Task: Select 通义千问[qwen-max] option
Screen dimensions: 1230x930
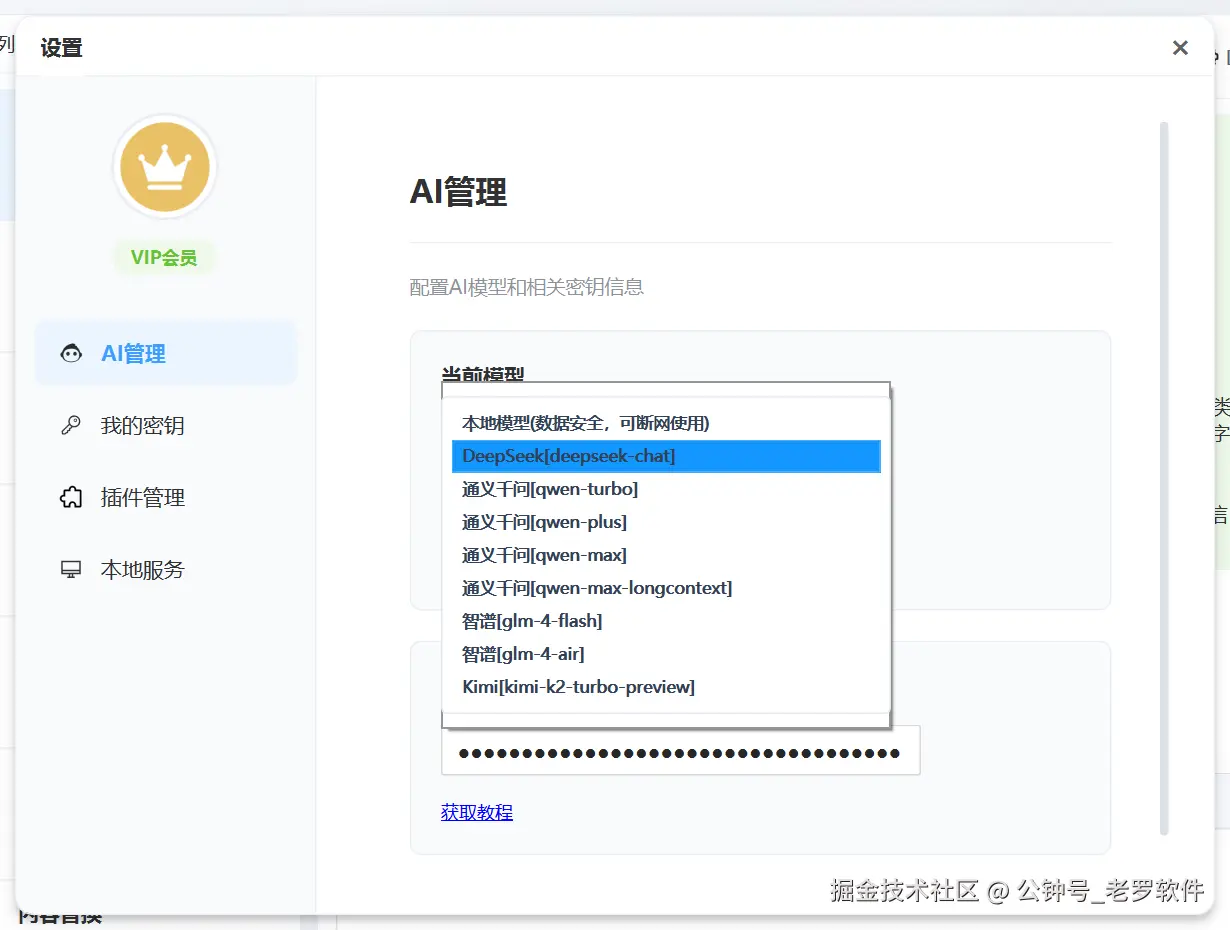Action: pos(666,555)
